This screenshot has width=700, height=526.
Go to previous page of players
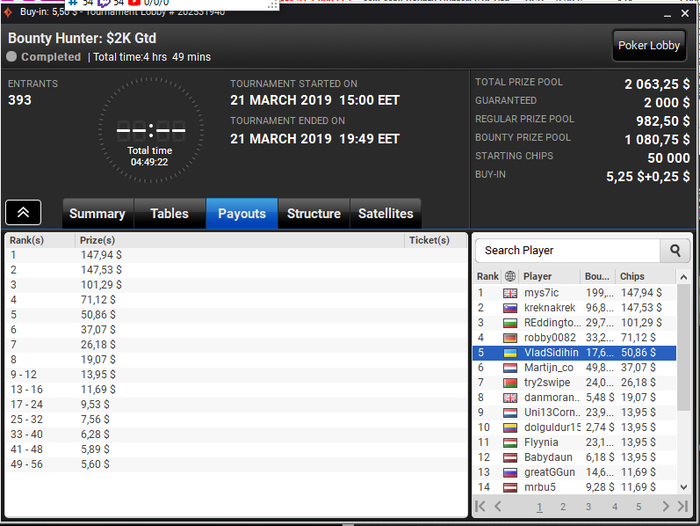(498, 506)
